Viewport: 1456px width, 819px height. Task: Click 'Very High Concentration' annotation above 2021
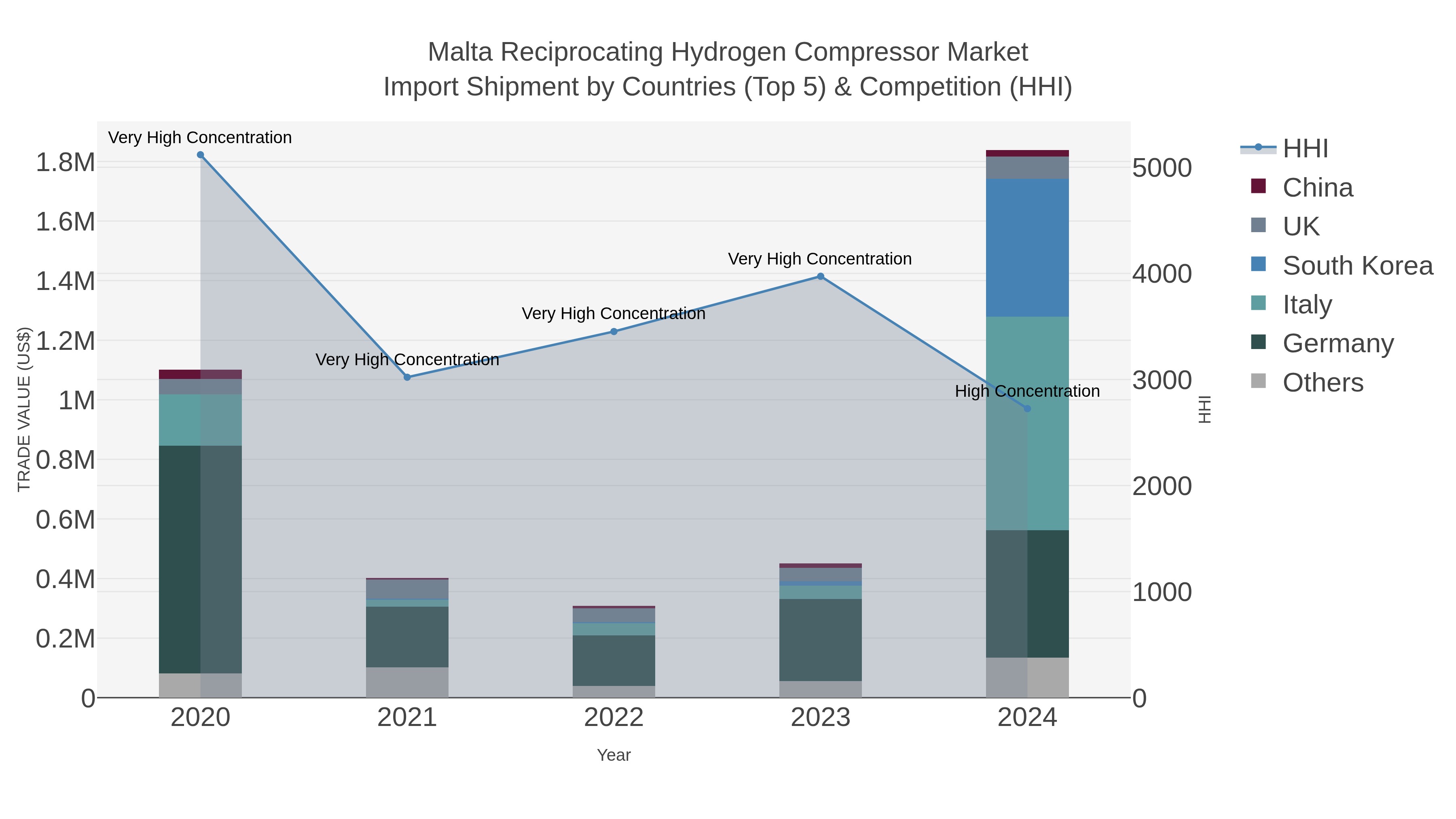[x=408, y=360]
